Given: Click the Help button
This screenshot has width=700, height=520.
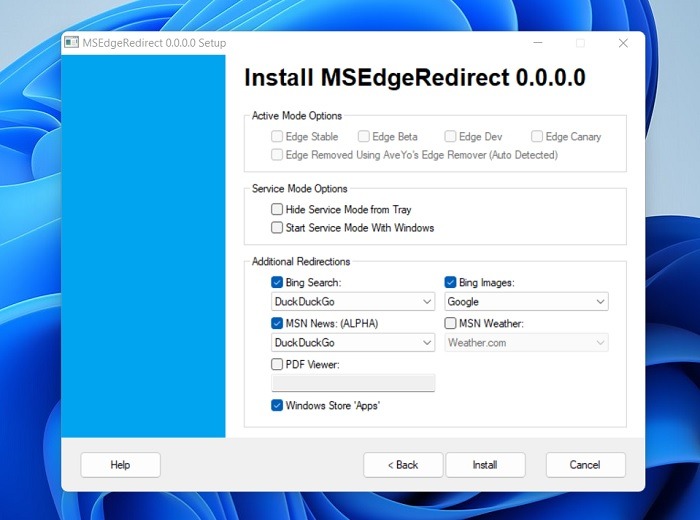Looking at the screenshot, I should tap(120, 465).
